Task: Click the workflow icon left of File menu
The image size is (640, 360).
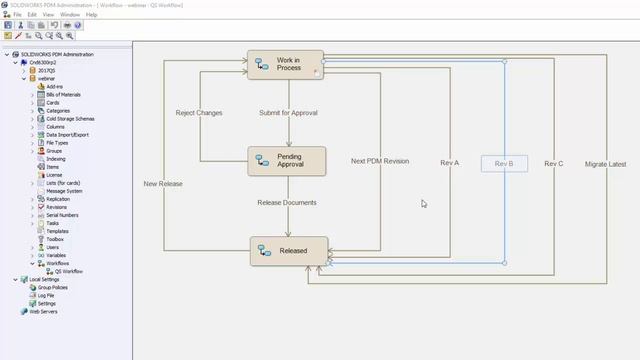Action: (7, 14)
